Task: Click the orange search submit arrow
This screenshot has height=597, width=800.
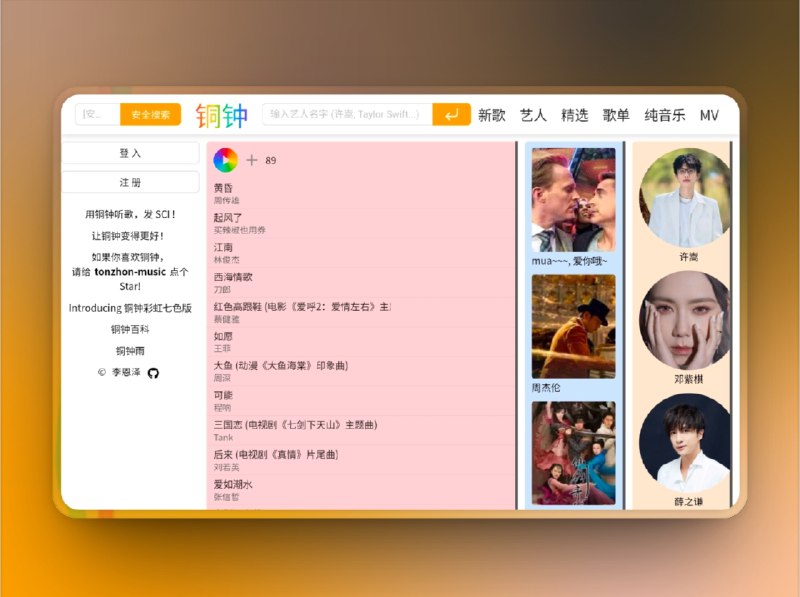Action: click(449, 114)
